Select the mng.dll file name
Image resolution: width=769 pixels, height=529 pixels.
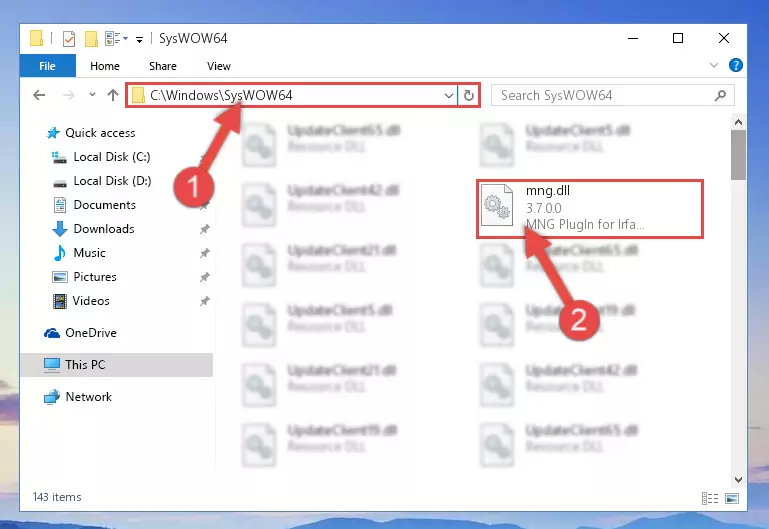[547, 191]
